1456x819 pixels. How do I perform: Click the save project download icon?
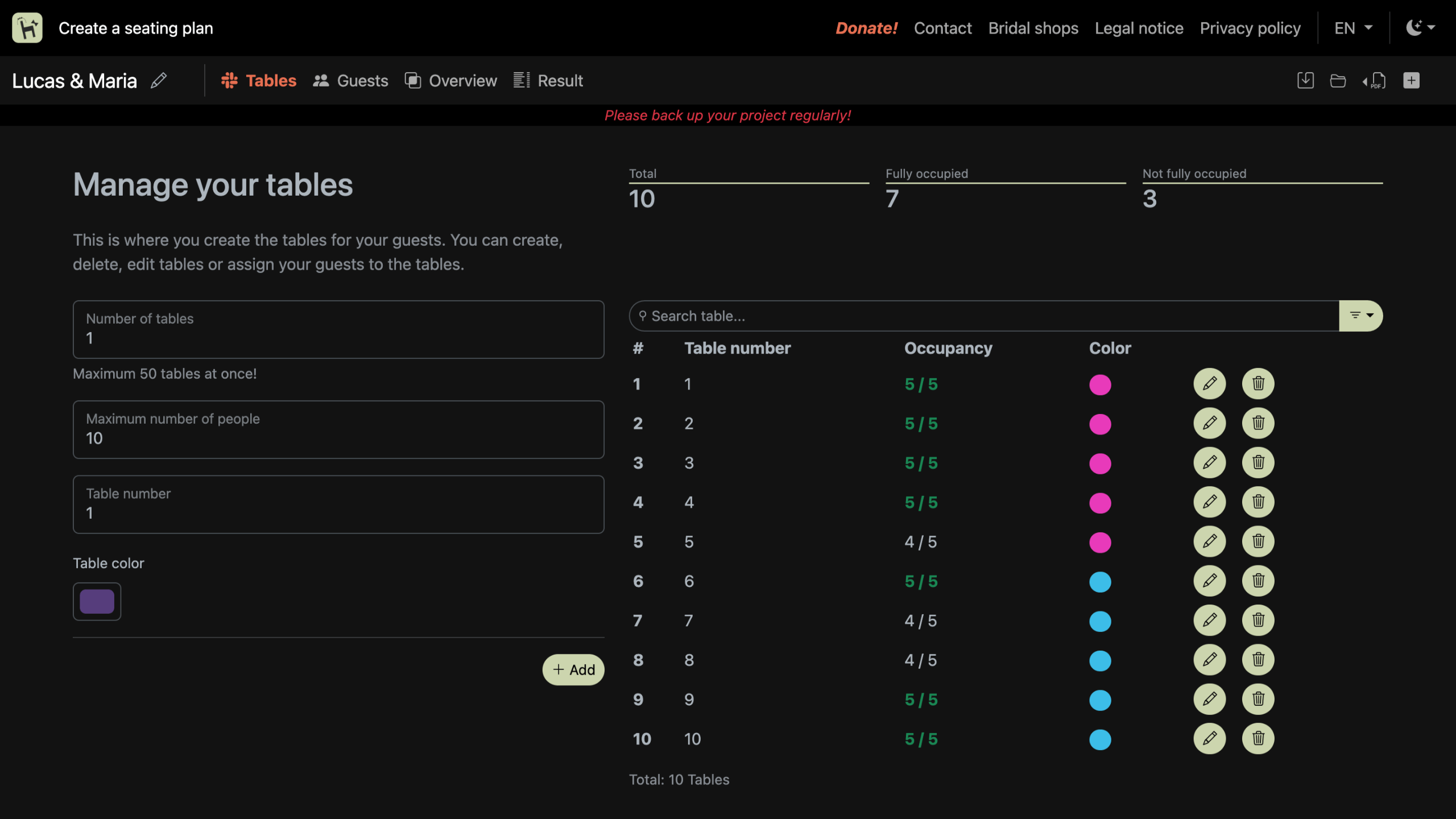click(1305, 81)
